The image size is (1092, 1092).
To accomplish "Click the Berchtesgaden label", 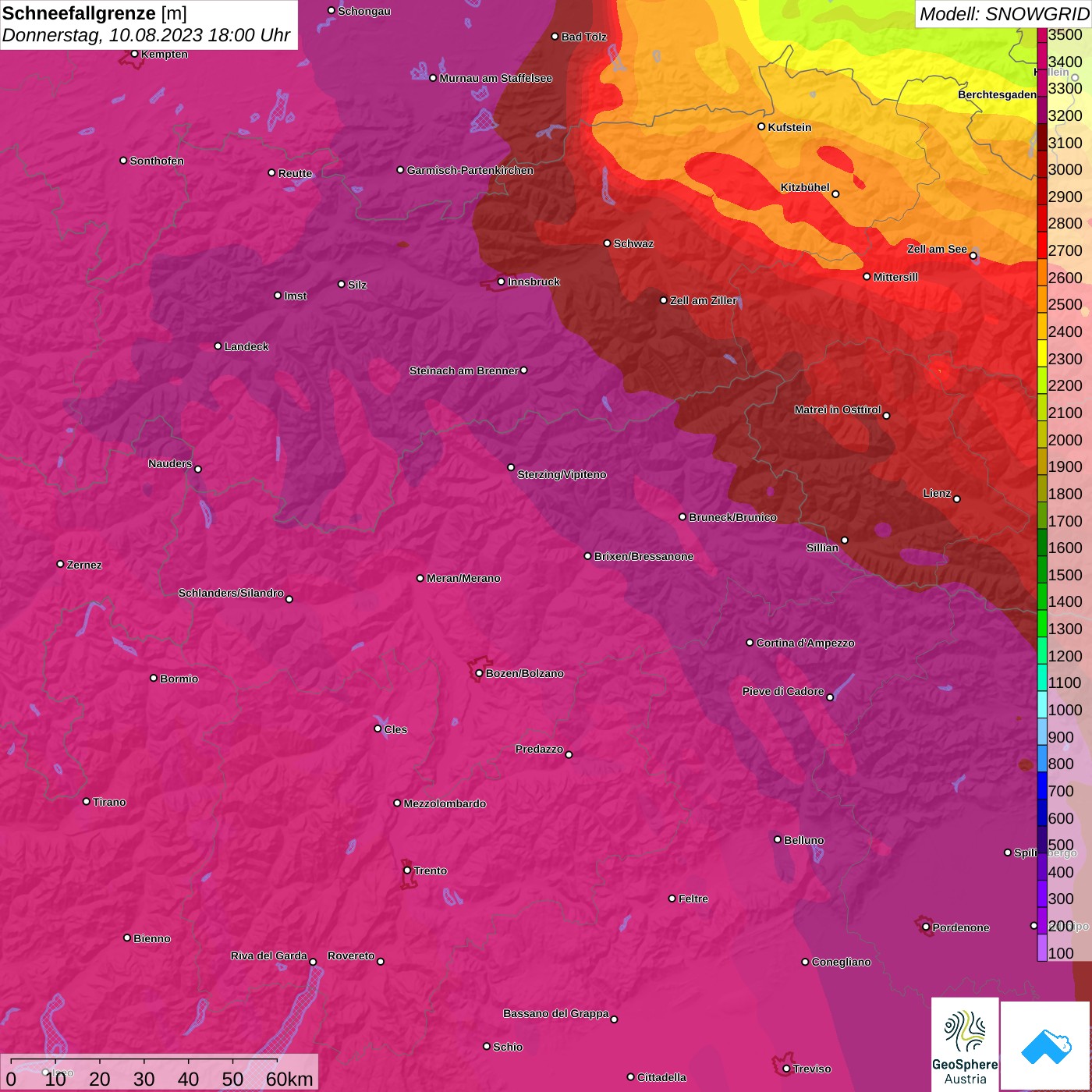I will [998, 94].
